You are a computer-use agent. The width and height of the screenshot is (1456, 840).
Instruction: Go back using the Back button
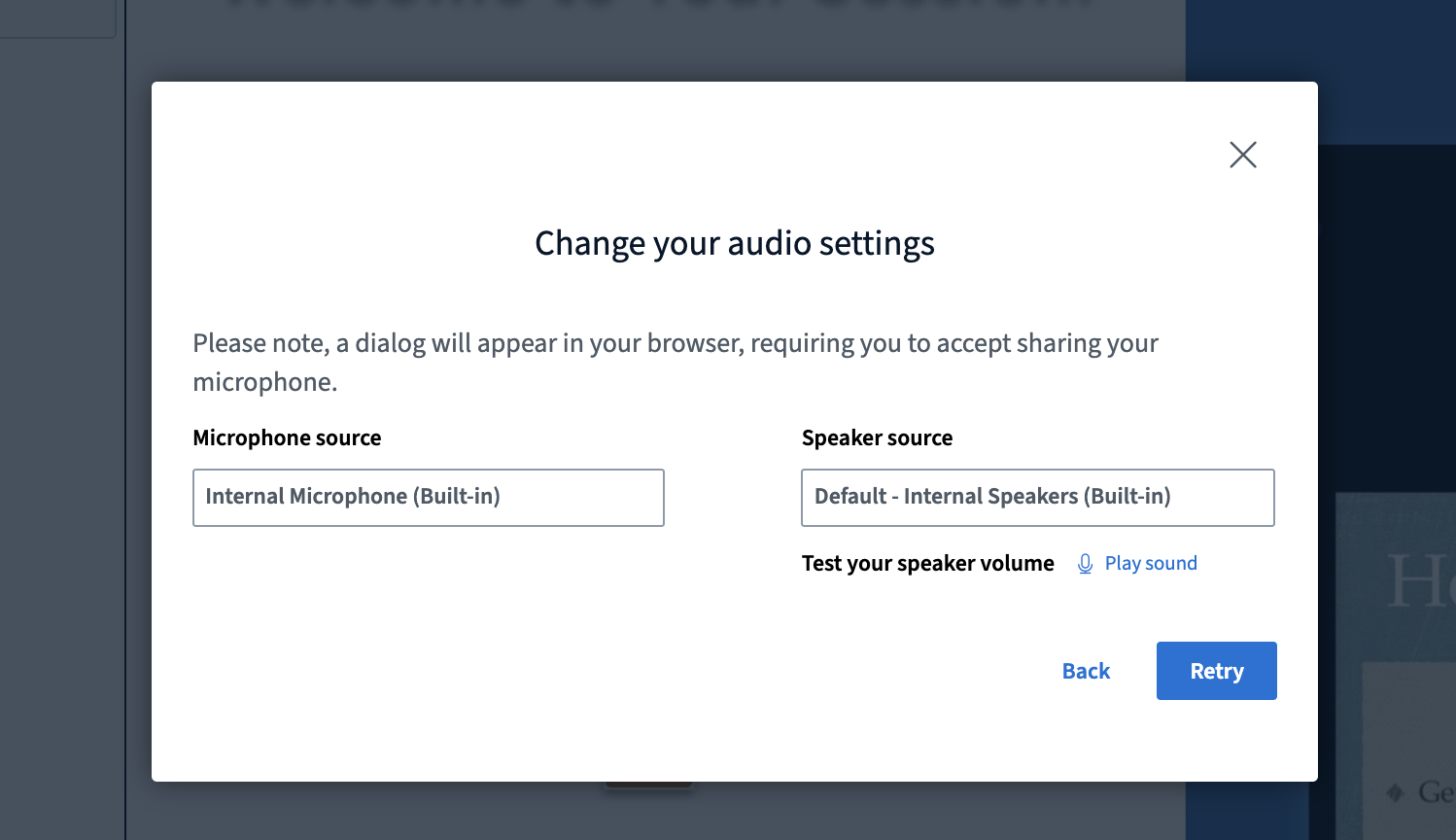tap(1086, 671)
